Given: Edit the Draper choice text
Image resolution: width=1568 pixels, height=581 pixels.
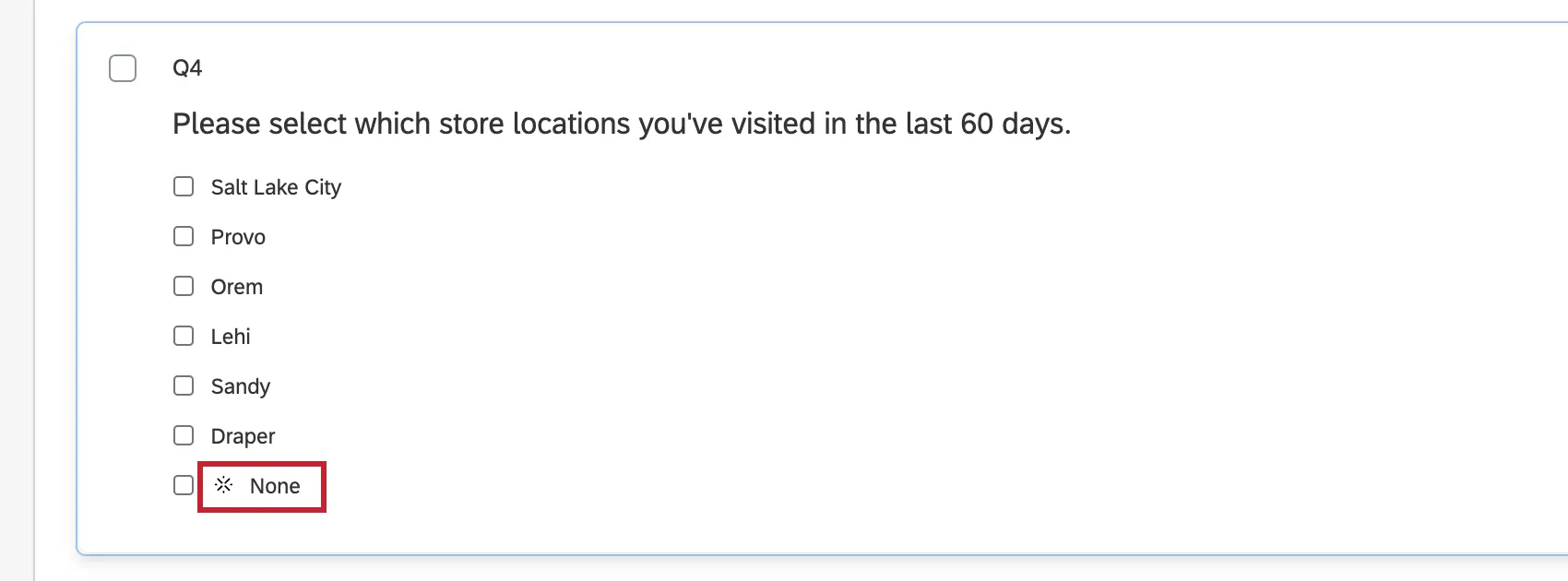Looking at the screenshot, I should pos(241,435).
